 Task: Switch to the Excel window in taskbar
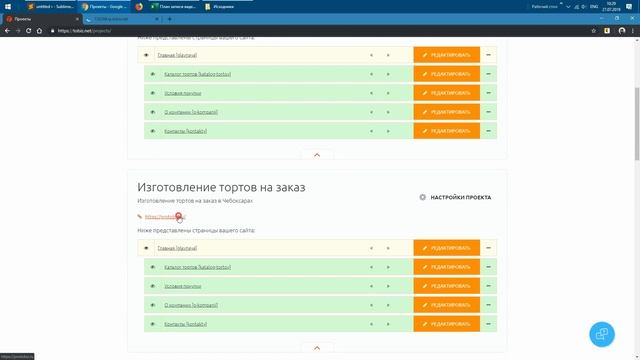(173, 7)
